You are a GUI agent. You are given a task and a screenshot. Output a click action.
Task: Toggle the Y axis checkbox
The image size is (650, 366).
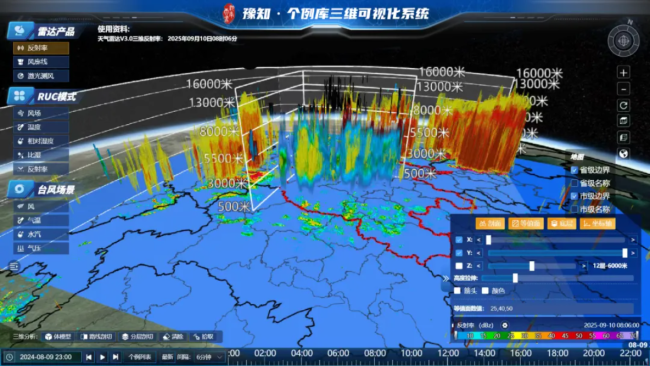tap(459, 253)
